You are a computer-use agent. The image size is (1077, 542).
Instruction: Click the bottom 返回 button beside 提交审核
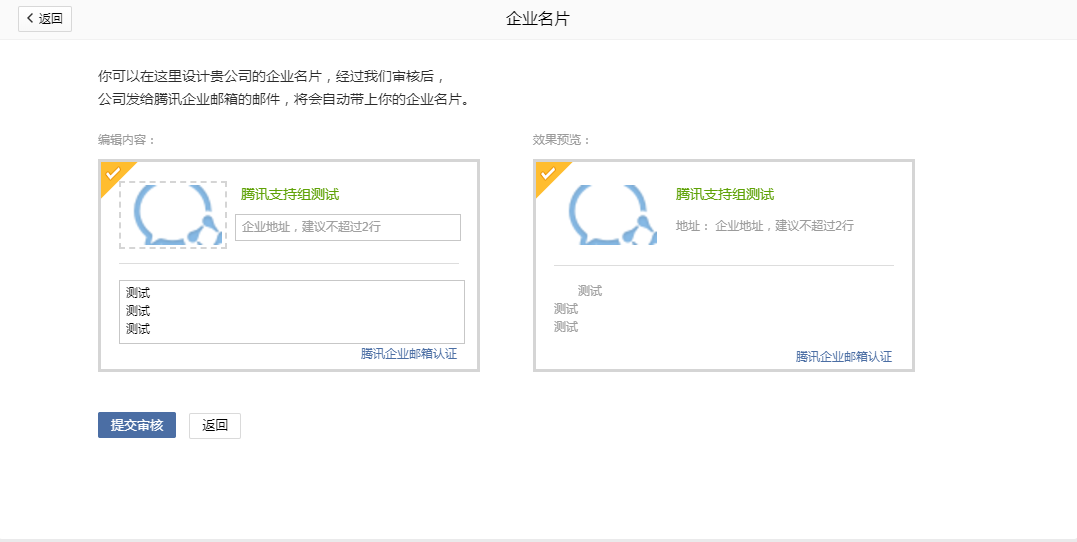pos(215,425)
